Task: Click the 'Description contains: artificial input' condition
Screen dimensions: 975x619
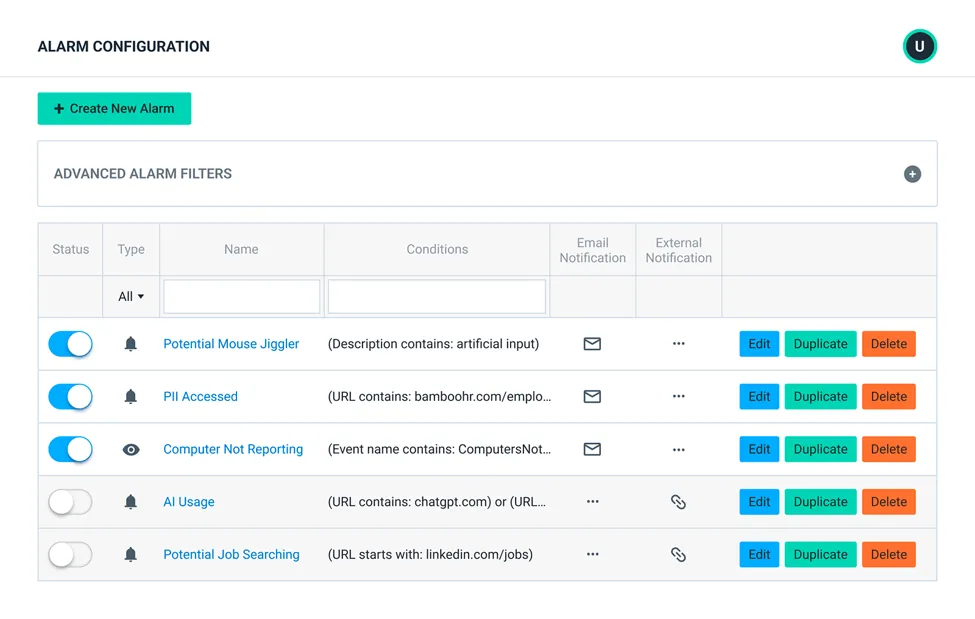Action: (433, 344)
